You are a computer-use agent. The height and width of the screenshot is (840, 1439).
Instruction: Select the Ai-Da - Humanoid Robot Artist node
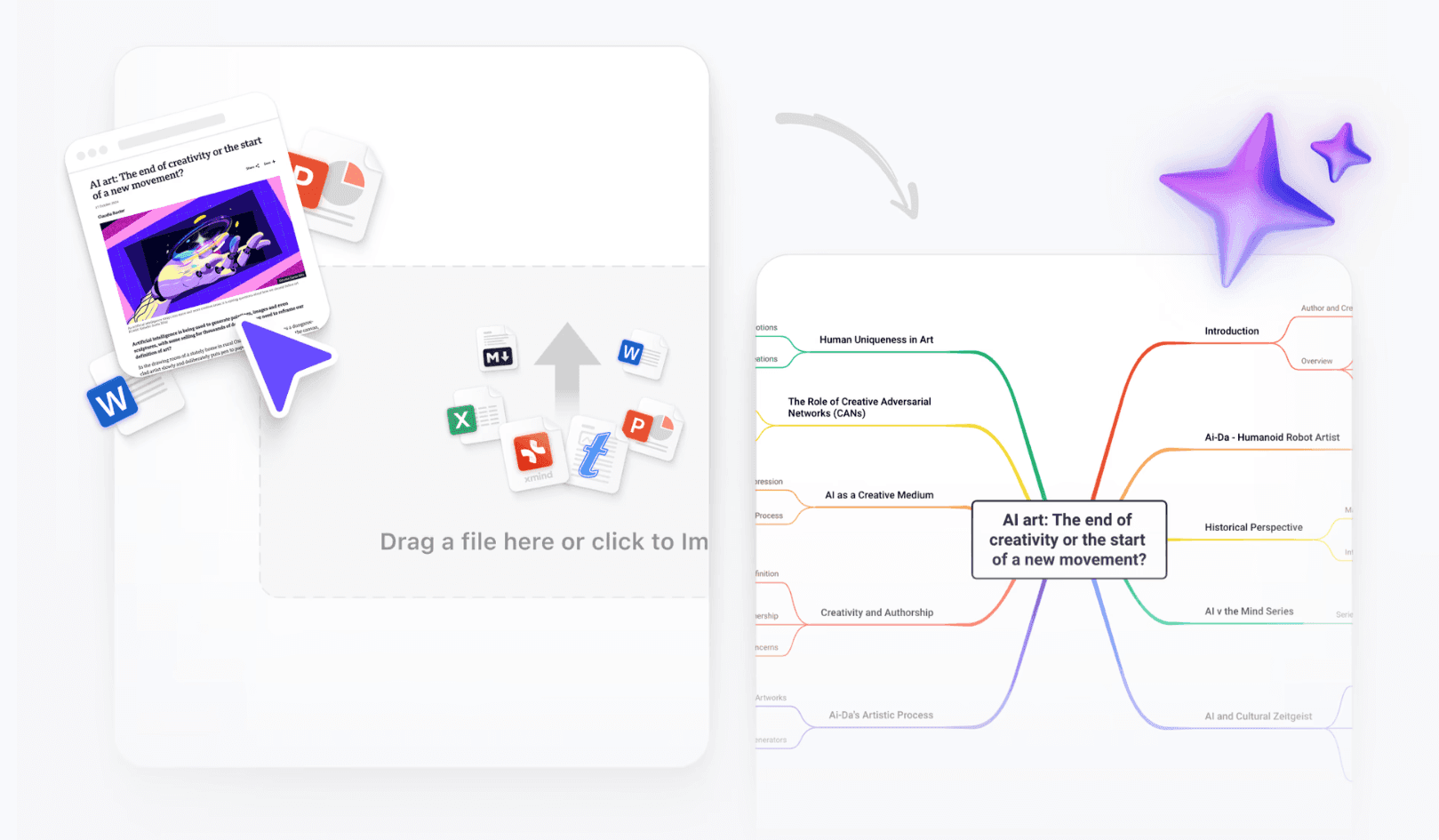pyautogui.click(x=1271, y=437)
